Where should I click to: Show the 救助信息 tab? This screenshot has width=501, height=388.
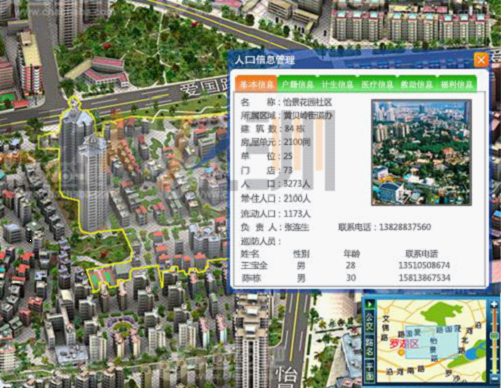click(417, 85)
